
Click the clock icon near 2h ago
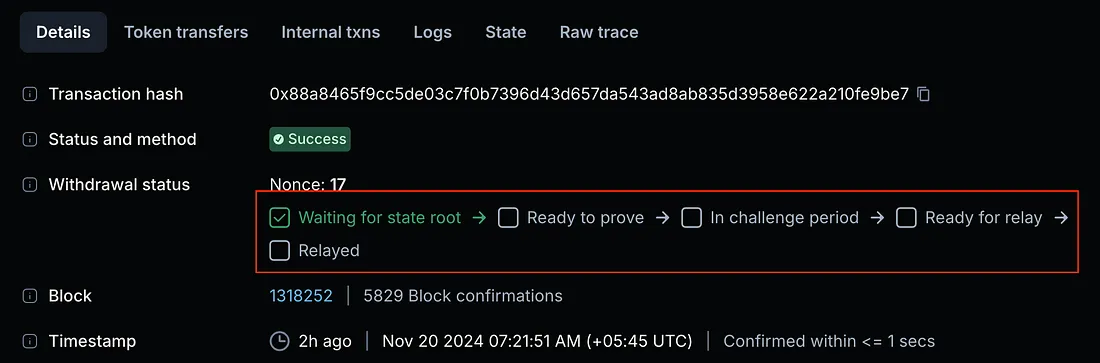point(279,341)
